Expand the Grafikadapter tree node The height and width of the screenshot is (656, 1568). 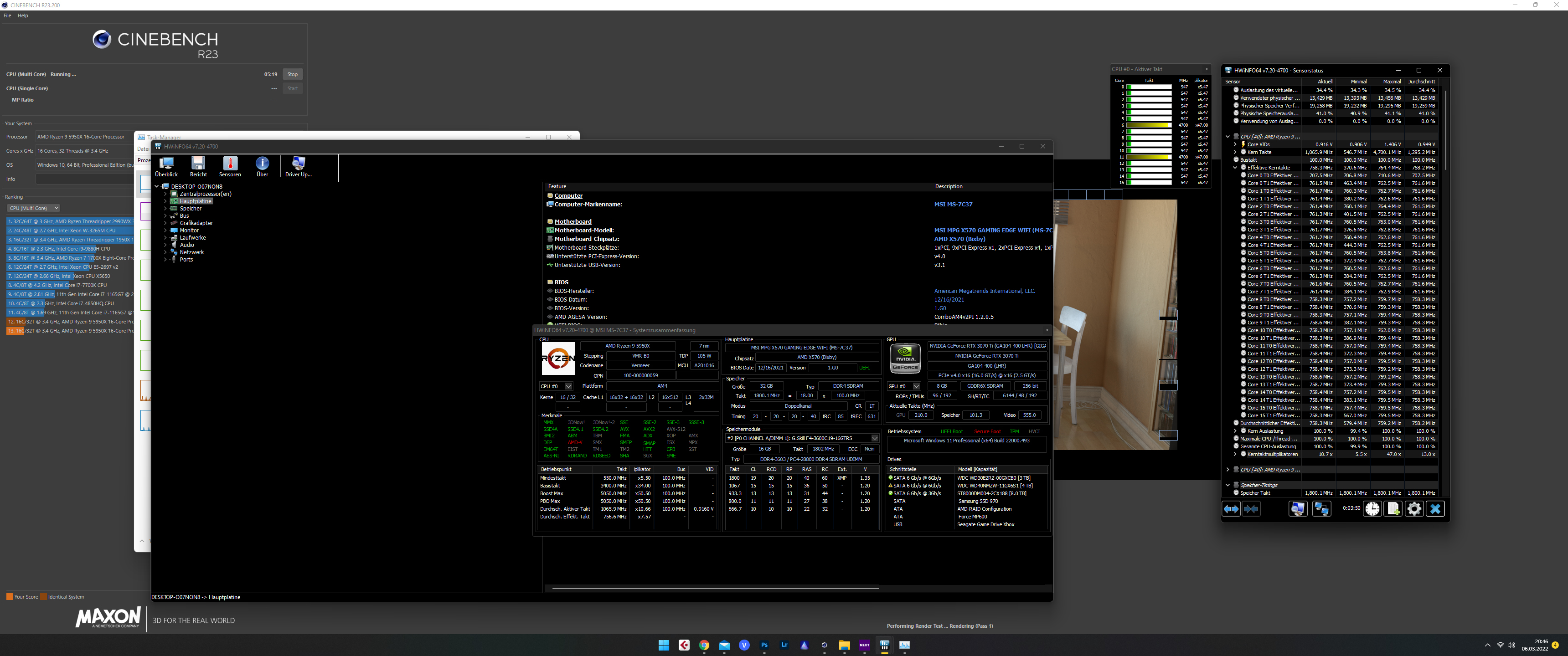(165, 223)
